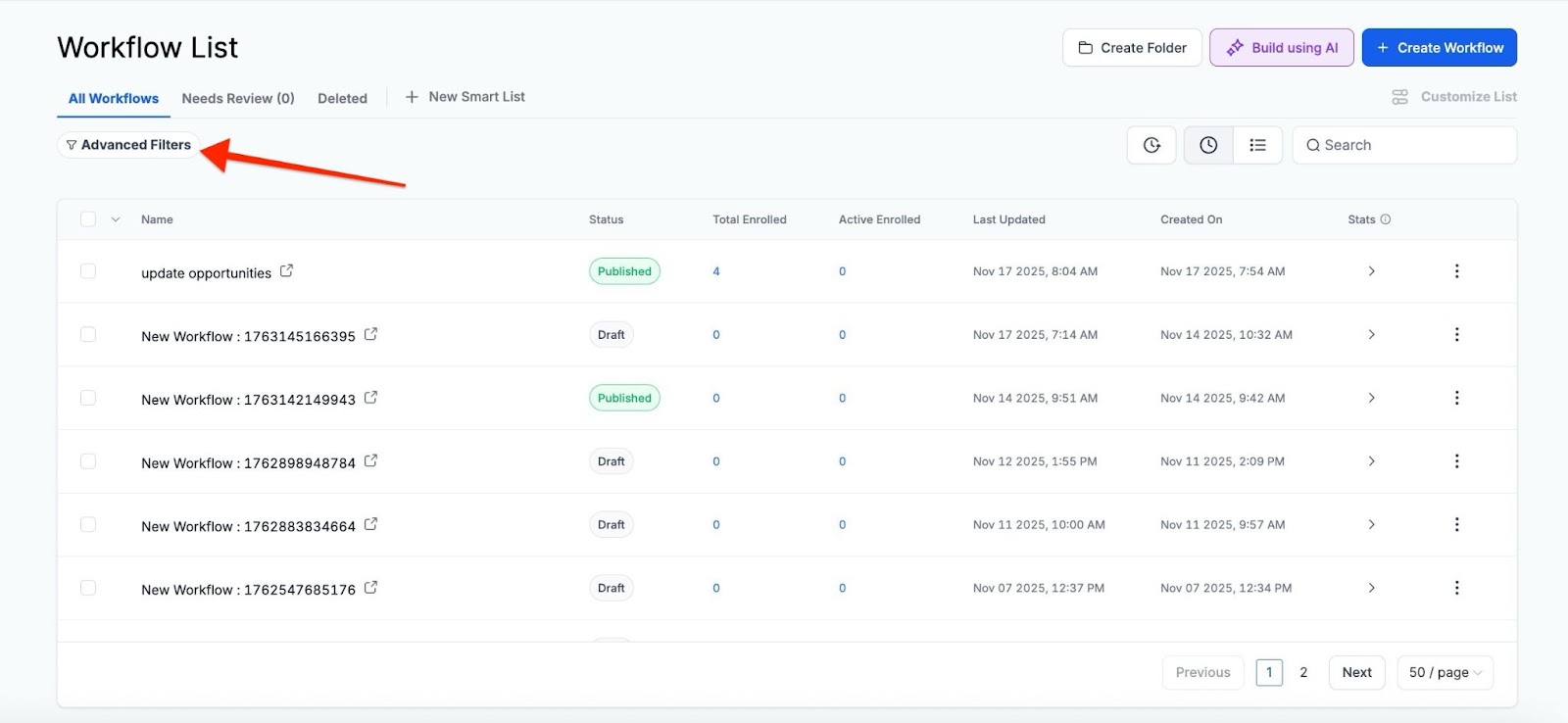
Task: Switch to the Needs Review (0) tab
Action: coord(238,98)
